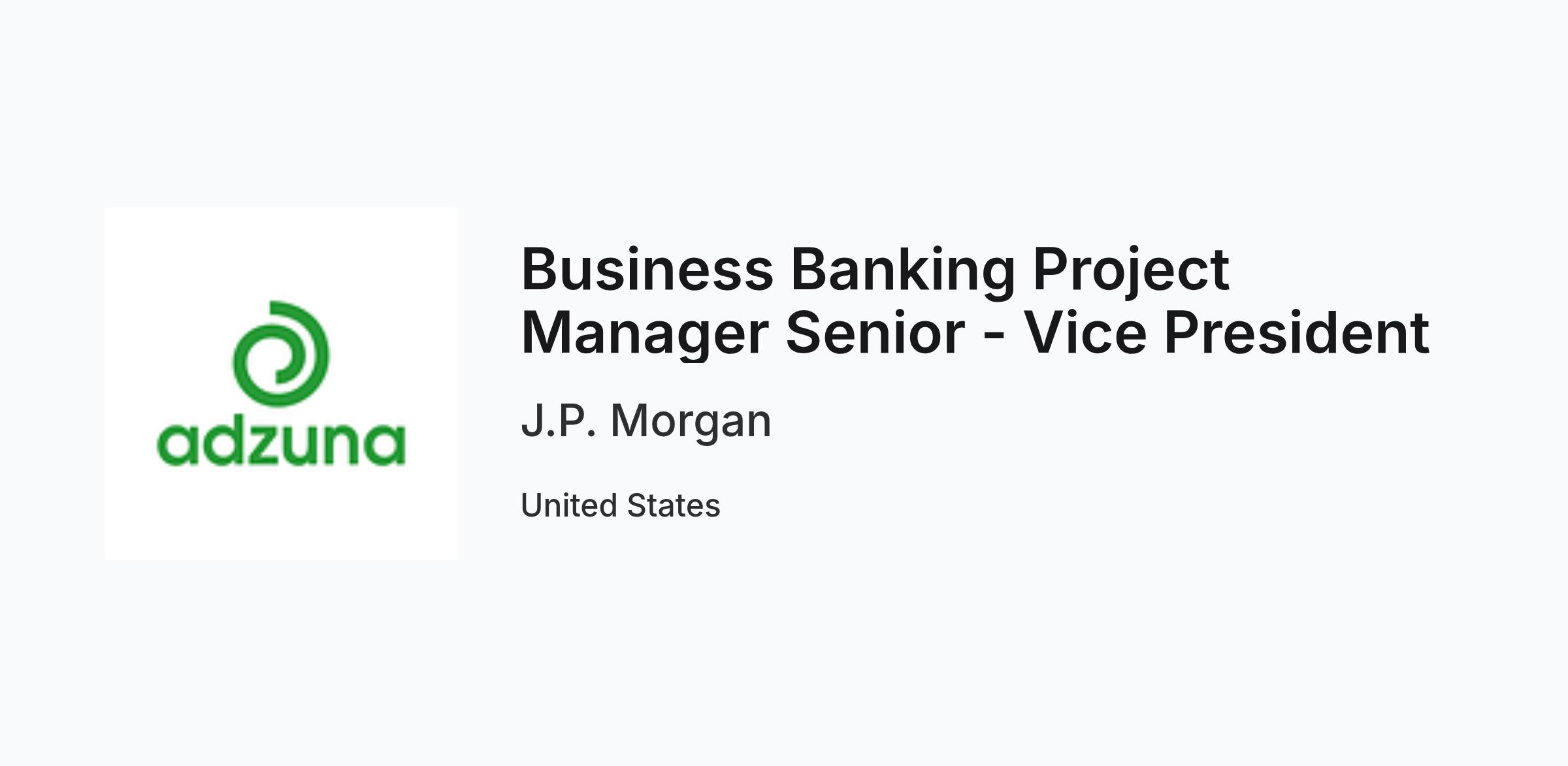Viewport: 1568px width, 766px height.
Task: Click 'Morgan' in the company name
Action: [x=691, y=423]
